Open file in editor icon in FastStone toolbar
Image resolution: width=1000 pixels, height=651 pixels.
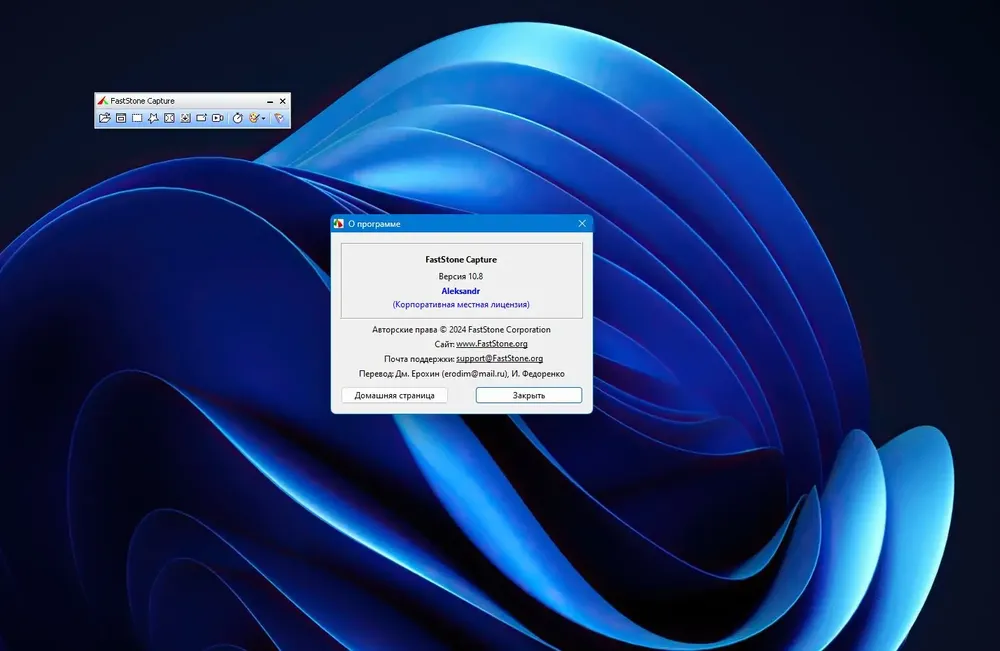pos(105,118)
